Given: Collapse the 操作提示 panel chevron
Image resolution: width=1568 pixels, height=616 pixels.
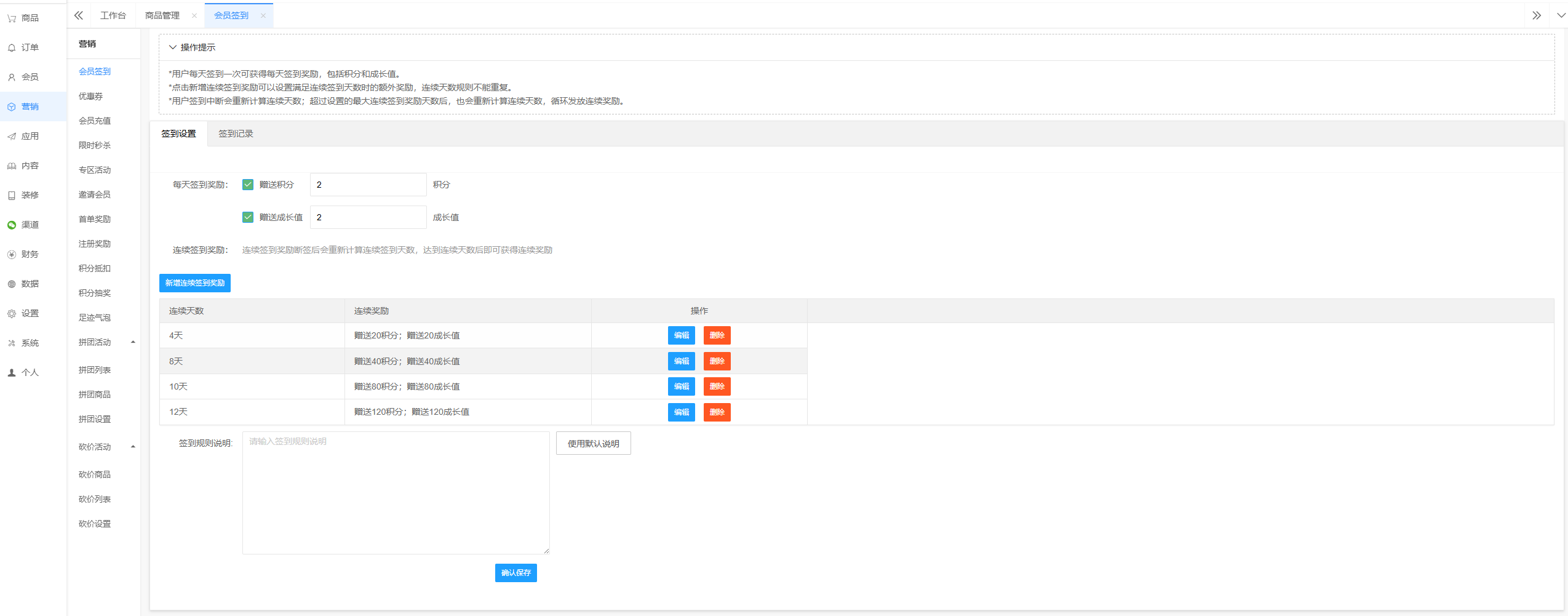Looking at the screenshot, I should (173, 47).
